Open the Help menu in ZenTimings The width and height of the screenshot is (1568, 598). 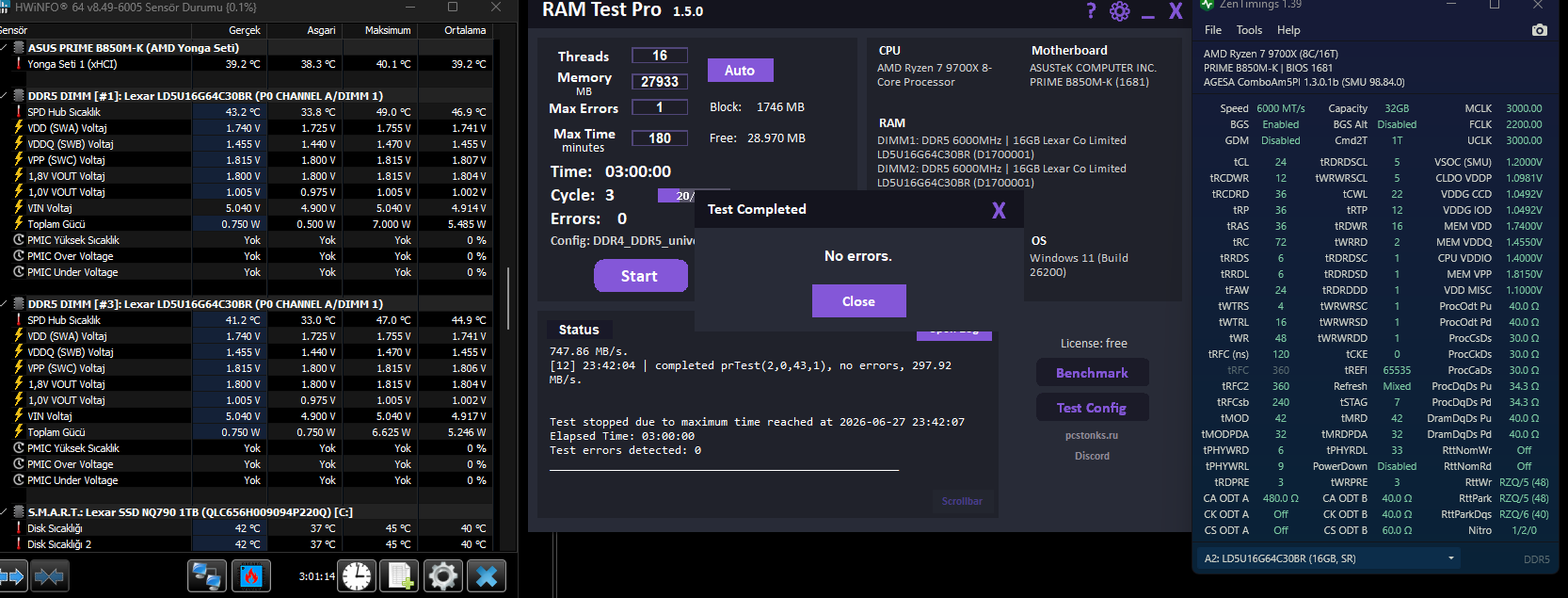coord(1288,30)
